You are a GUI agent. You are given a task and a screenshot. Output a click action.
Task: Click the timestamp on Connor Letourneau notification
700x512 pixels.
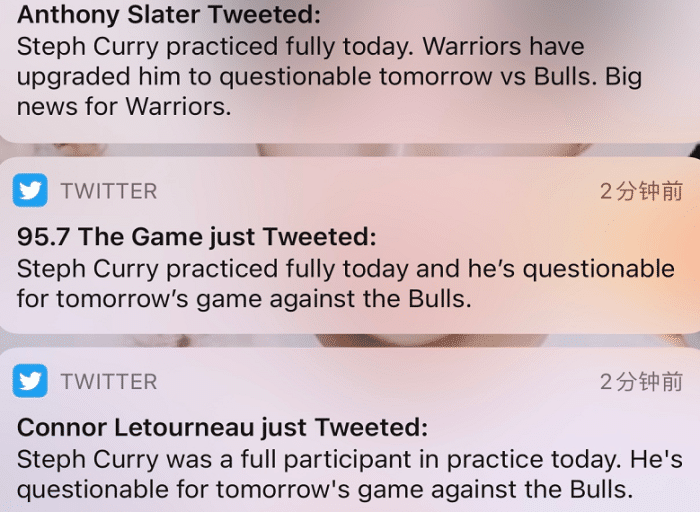641,382
